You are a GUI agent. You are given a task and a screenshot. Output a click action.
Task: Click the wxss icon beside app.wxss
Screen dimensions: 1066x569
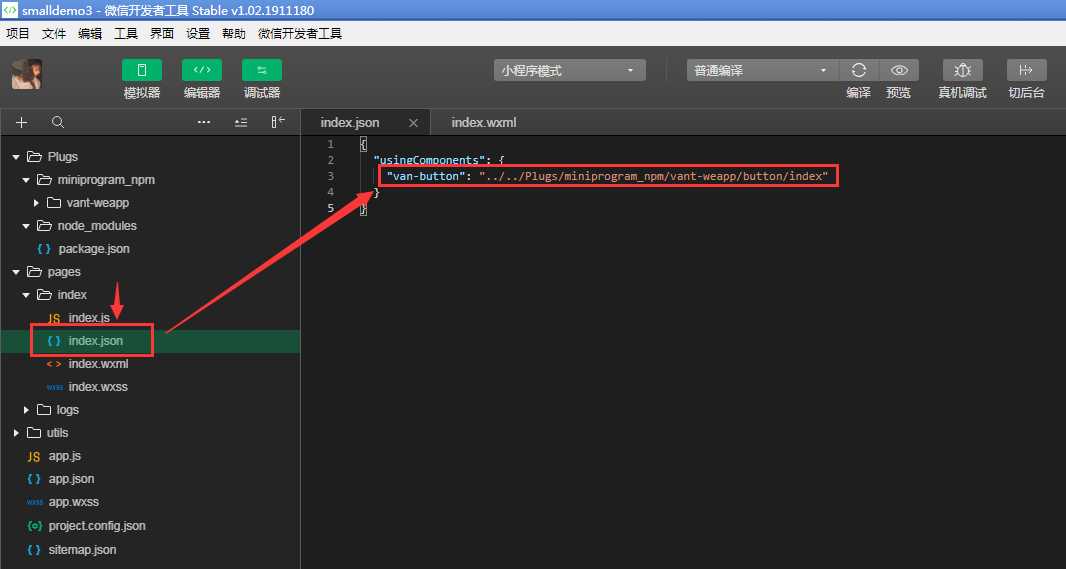click(x=34, y=502)
